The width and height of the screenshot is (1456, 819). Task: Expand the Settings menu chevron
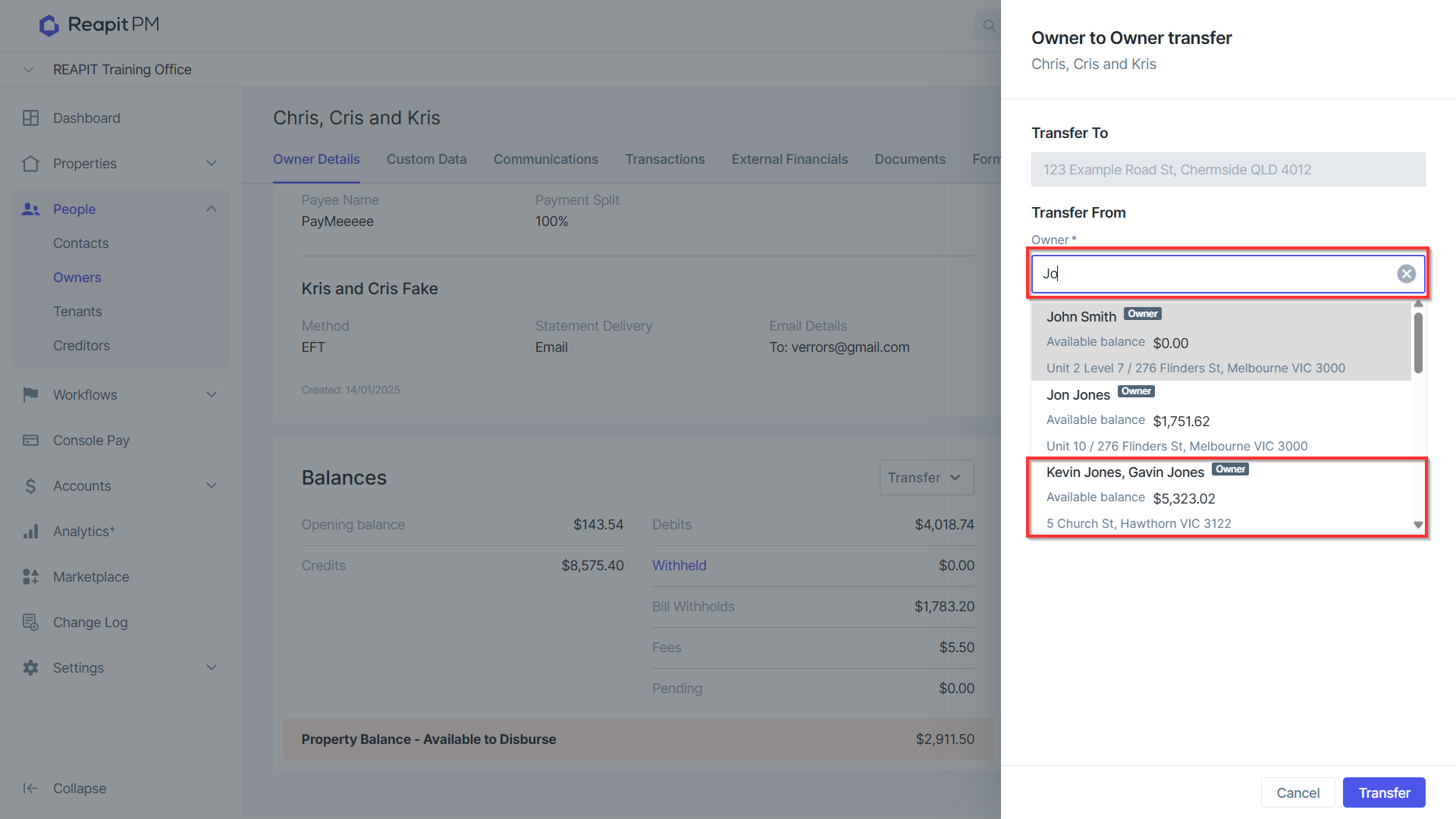coord(212,668)
